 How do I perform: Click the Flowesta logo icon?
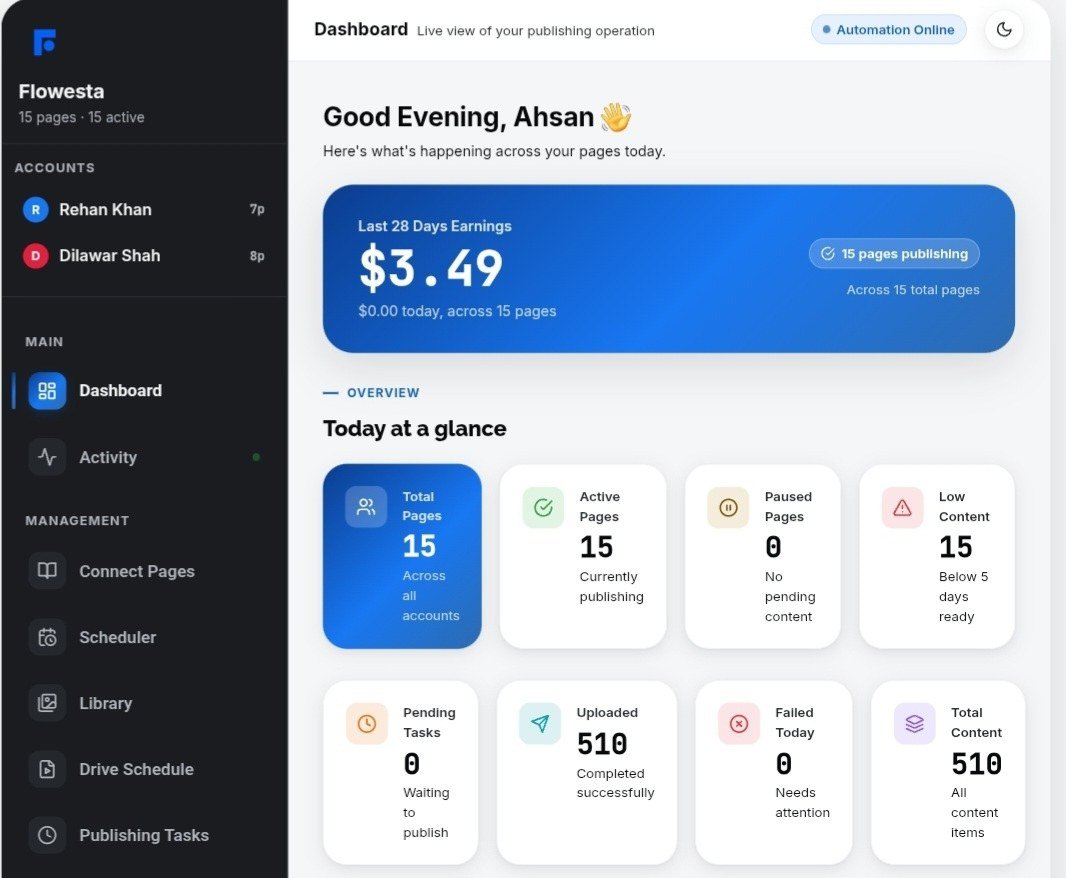(44, 42)
